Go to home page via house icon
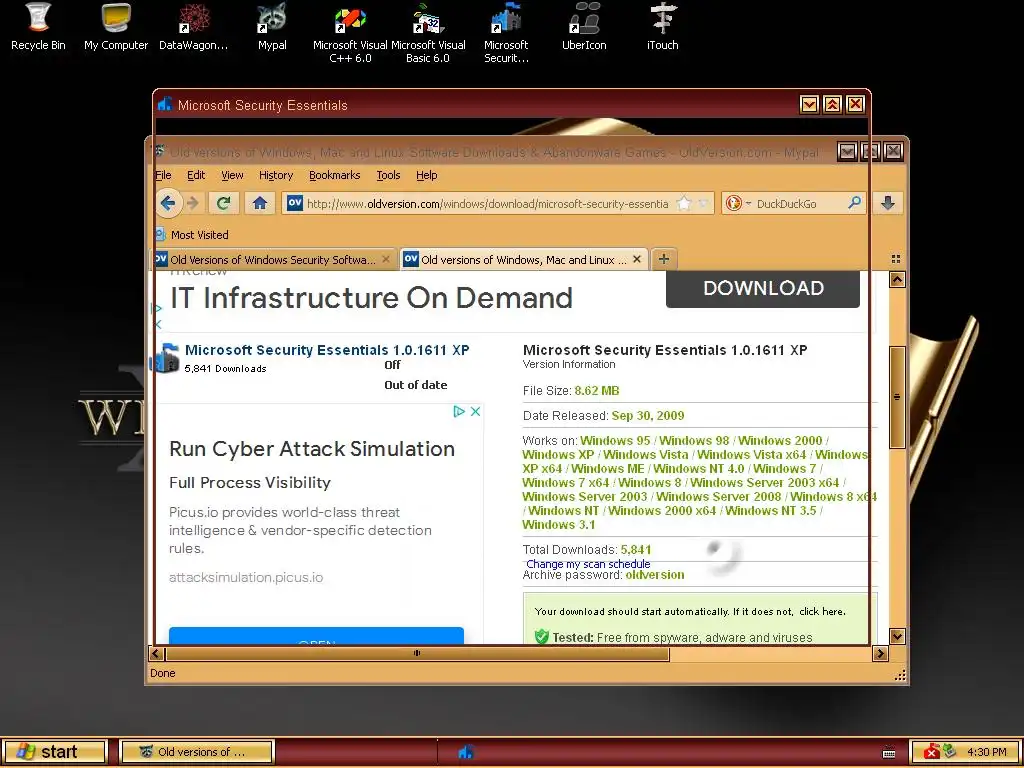 tap(260, 203)
